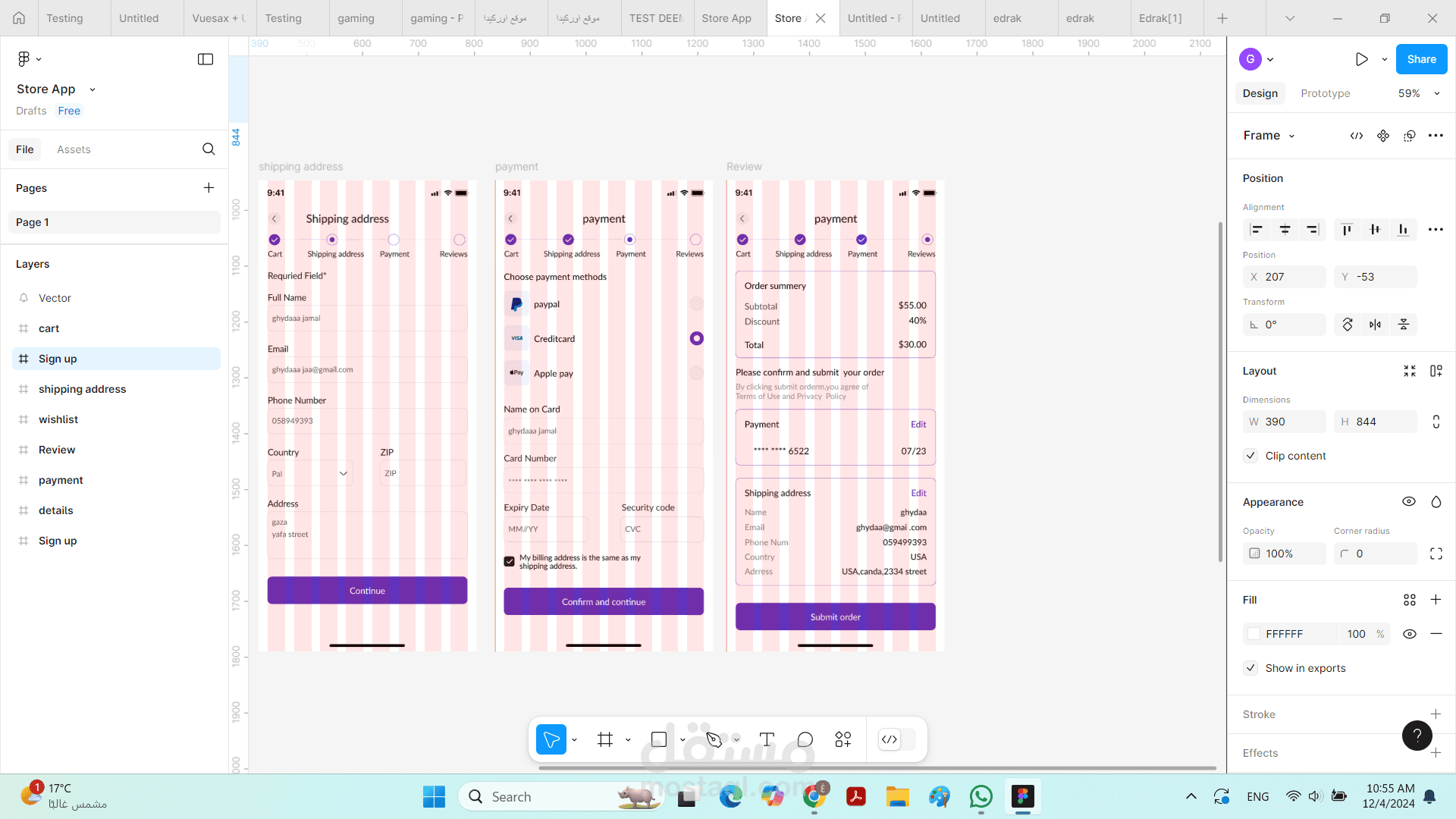The image size is (1456, 819).
Task: Toggle Dev Mode in bottom toolbar
Action: point(890,739)
